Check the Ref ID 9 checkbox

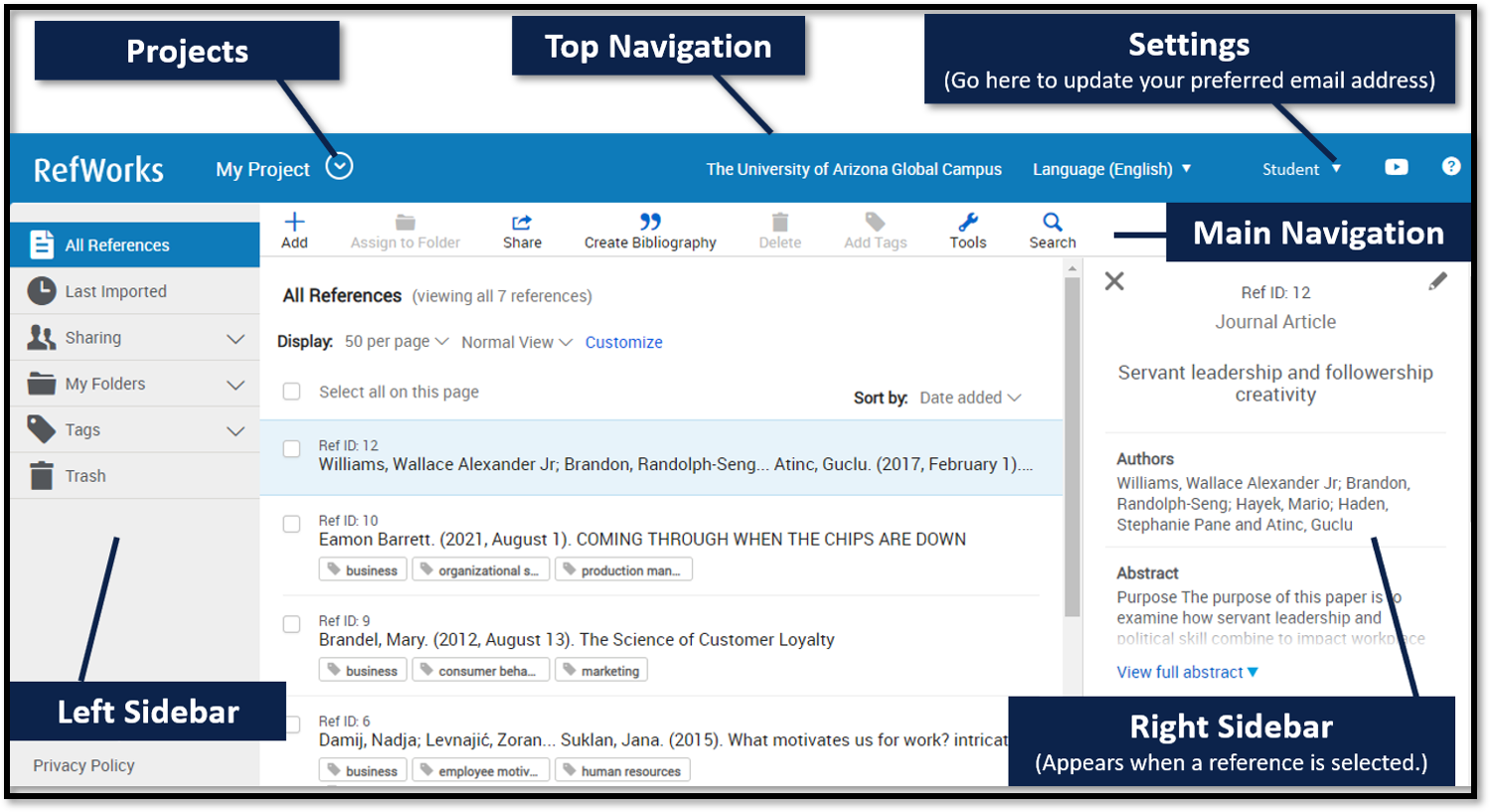coord(291,624)
